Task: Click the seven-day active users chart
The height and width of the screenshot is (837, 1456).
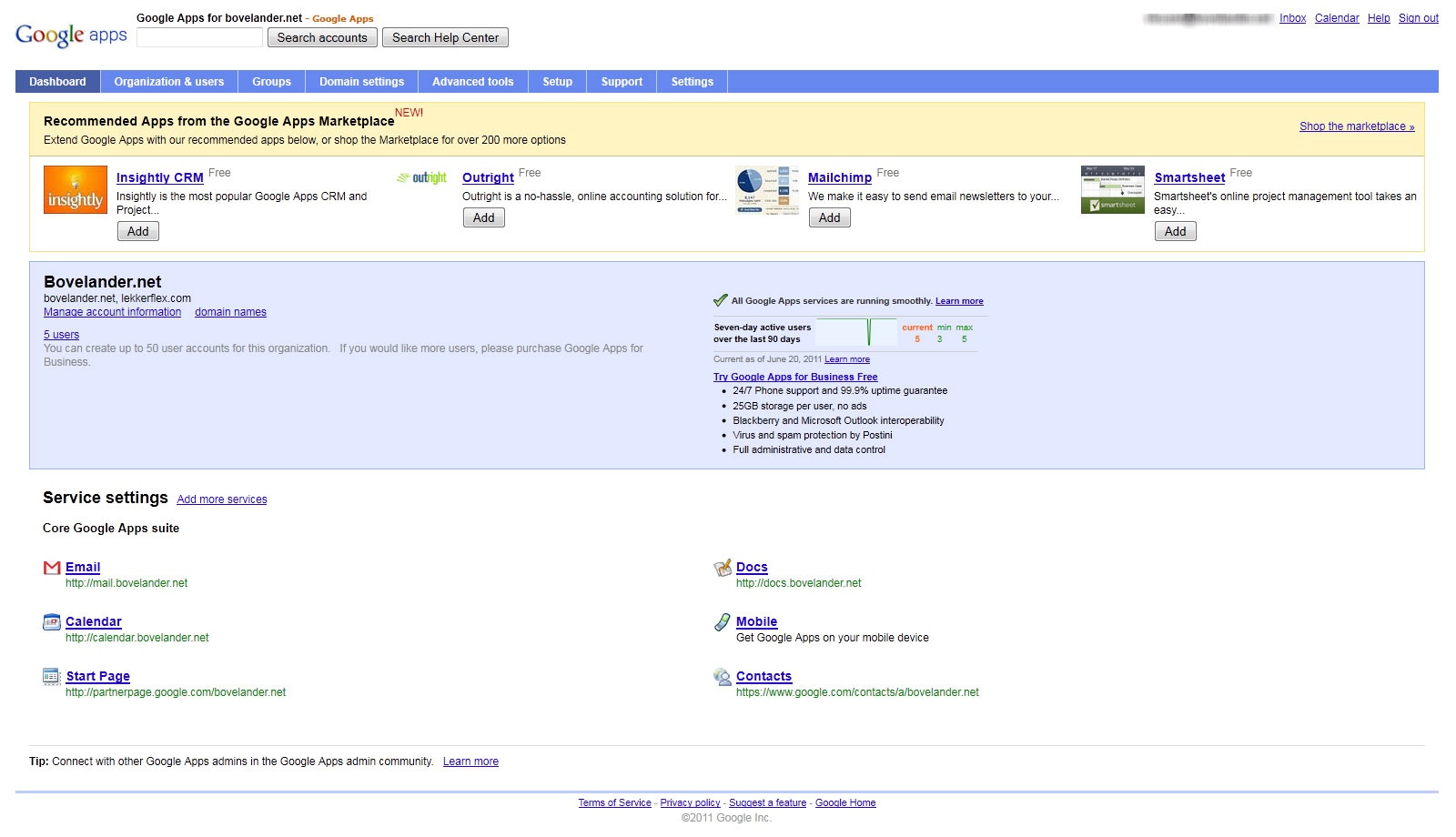Action: [856, 332]
